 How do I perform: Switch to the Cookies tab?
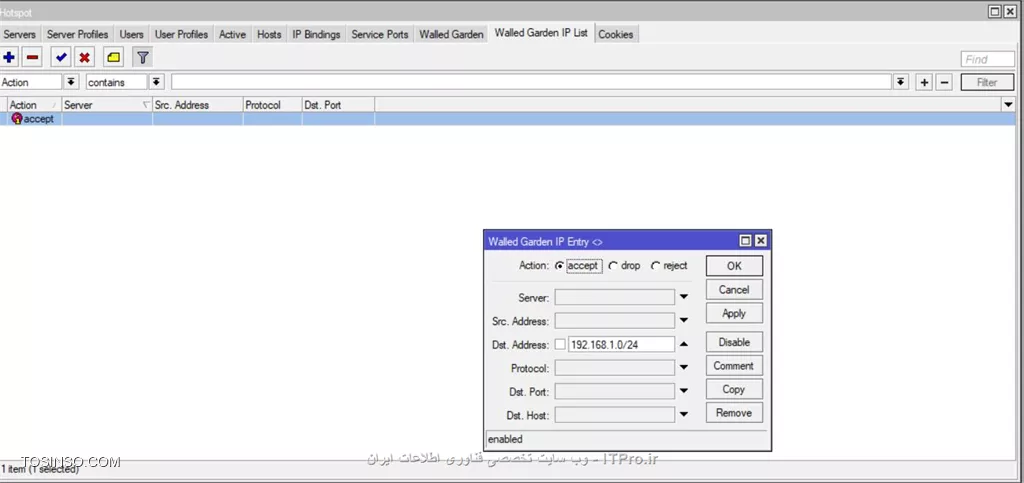pos(616,35)
